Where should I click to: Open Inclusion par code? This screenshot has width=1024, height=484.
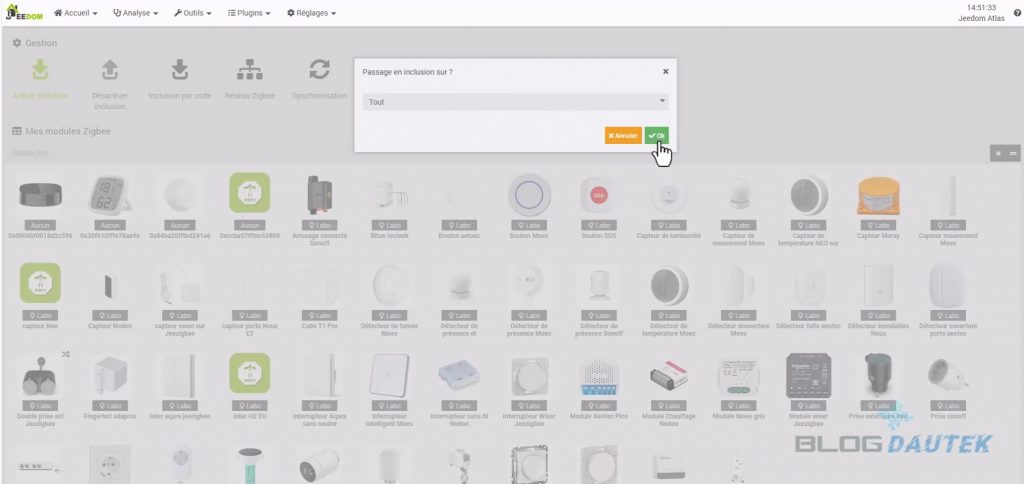click(180, 70)
